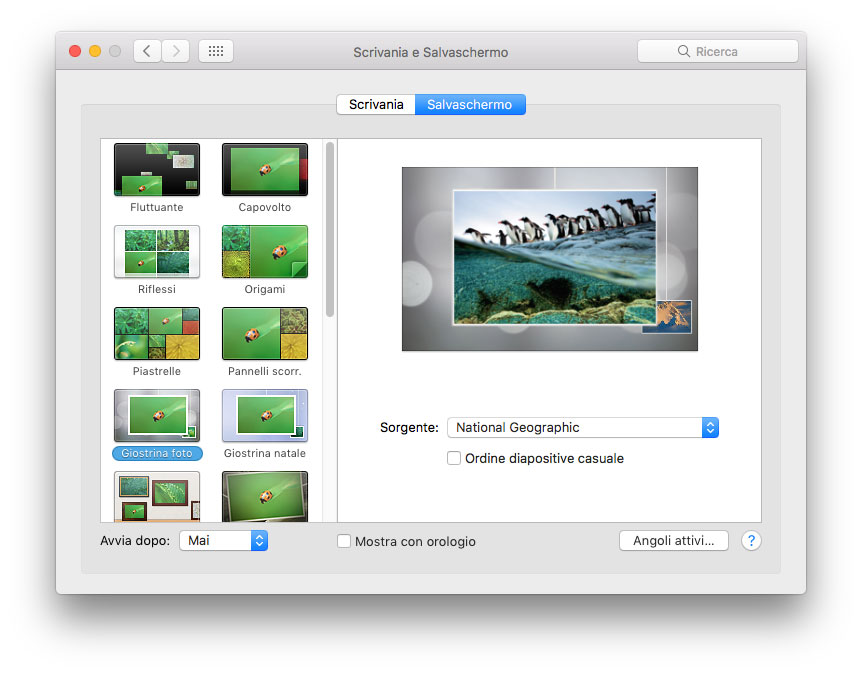Select the Fluttuante screensaver thumbnail
The image size is (862, 674).
157,169
